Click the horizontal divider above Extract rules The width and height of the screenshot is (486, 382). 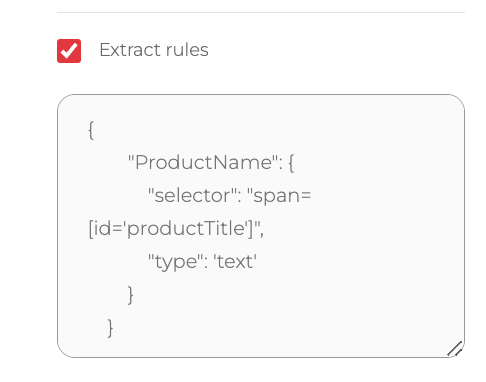261,12
